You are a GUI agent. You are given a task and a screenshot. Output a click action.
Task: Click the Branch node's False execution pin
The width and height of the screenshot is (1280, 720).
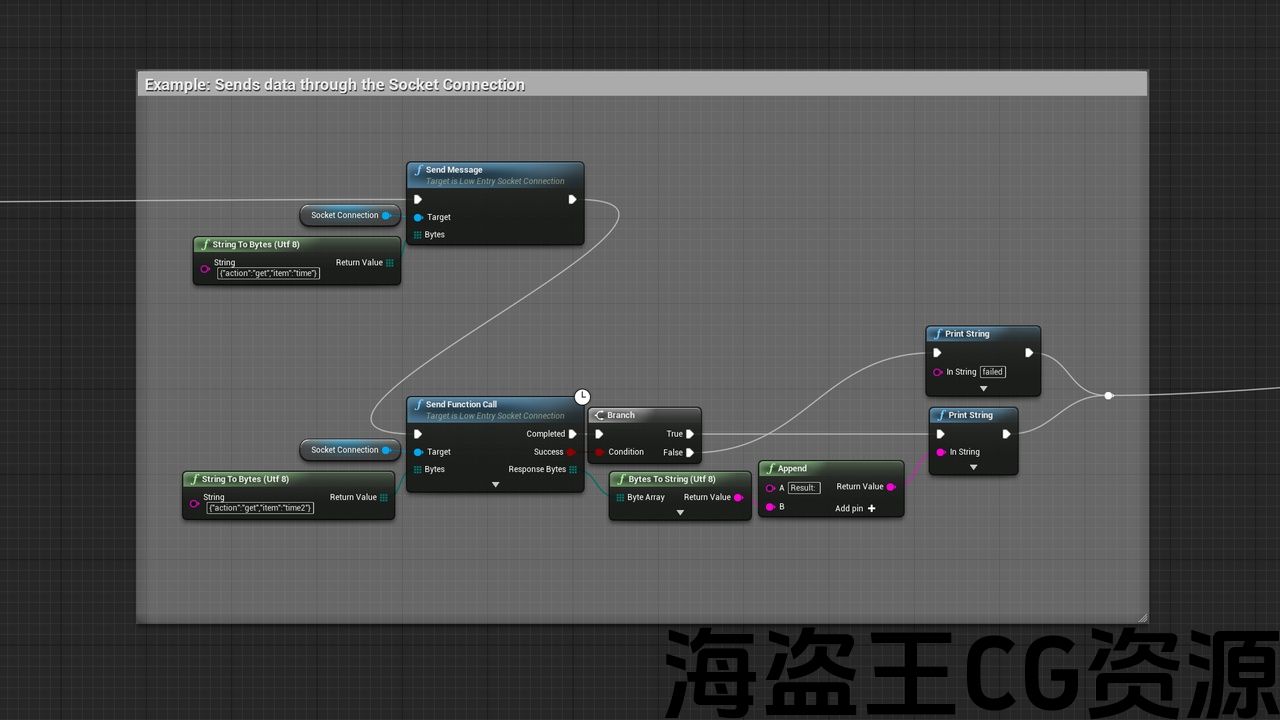coord(690,452)
